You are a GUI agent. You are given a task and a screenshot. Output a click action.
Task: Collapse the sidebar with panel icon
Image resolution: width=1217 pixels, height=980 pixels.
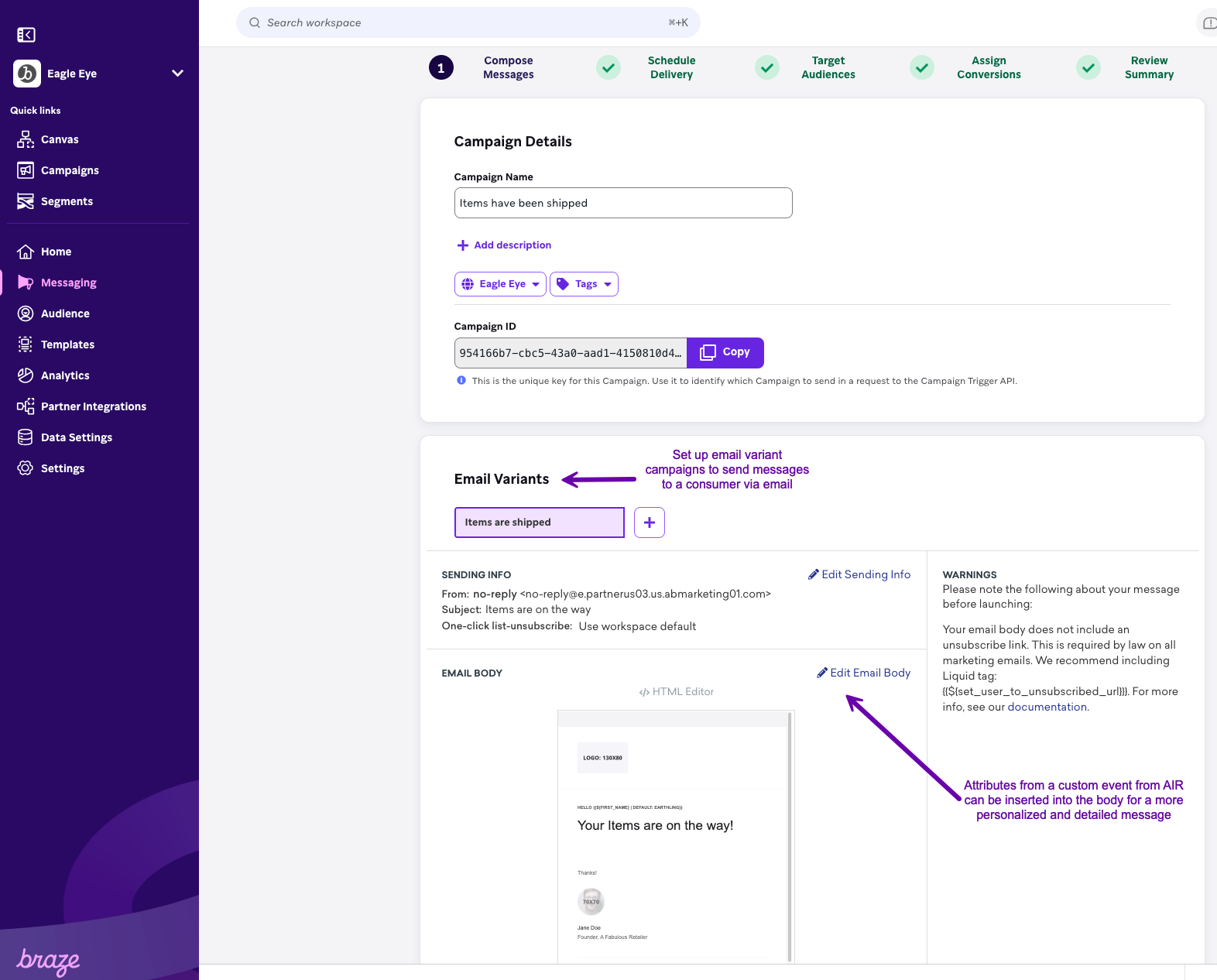tap(26, 35)
